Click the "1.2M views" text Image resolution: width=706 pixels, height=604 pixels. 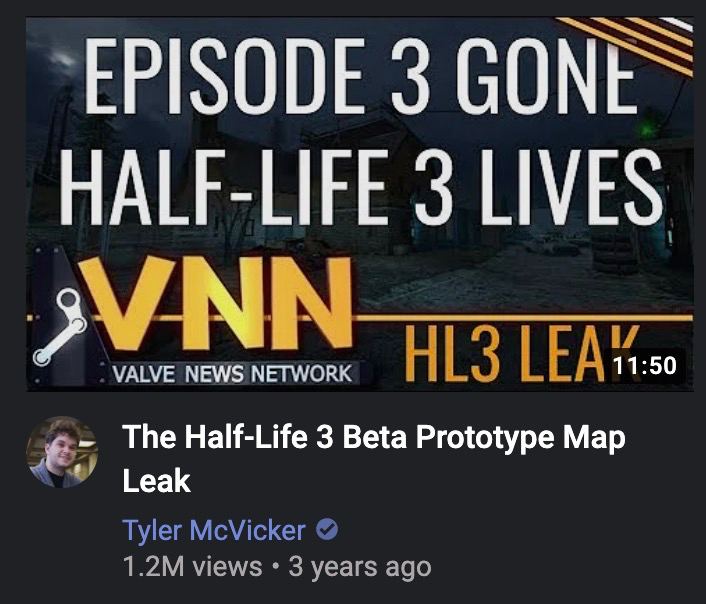[192, 567]
